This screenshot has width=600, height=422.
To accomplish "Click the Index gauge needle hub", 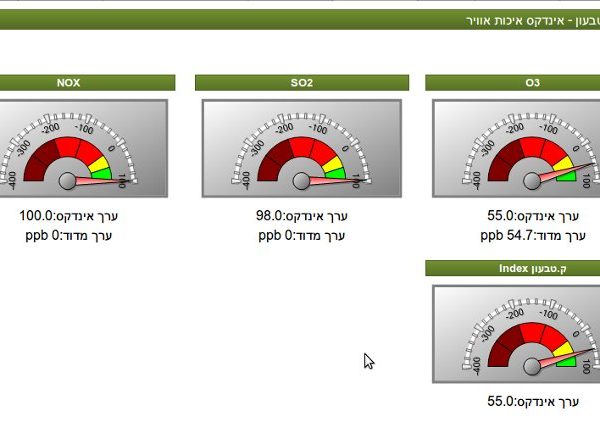I will pos(532,367).
